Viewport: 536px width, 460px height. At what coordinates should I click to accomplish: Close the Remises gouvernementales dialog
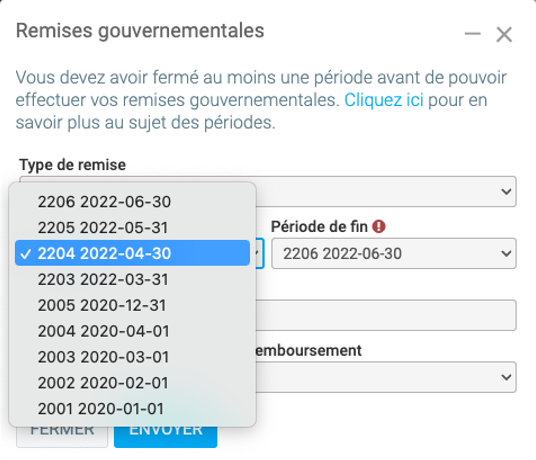[504, 35]
